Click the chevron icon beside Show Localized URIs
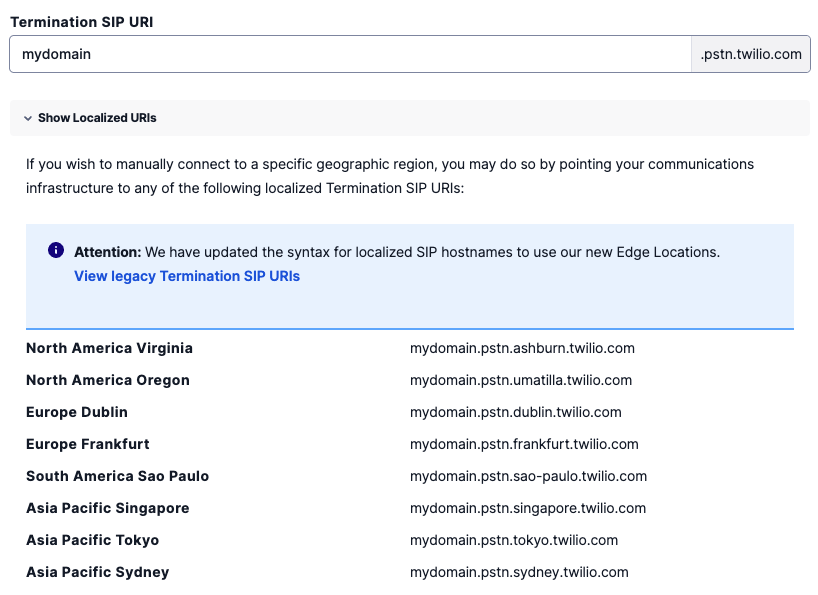This screenshot has height=595, width=818. pyautogui.click(x=28, y=118)
